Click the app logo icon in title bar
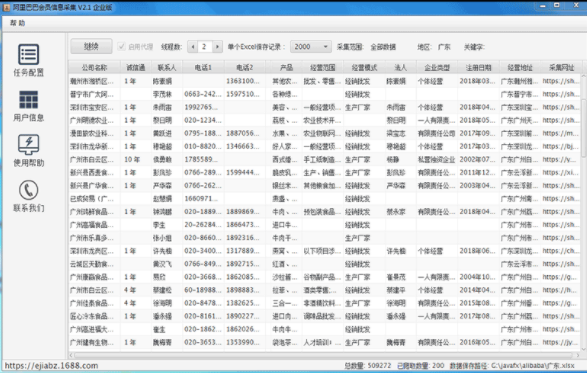587x373 pixels. click(6, 7)
